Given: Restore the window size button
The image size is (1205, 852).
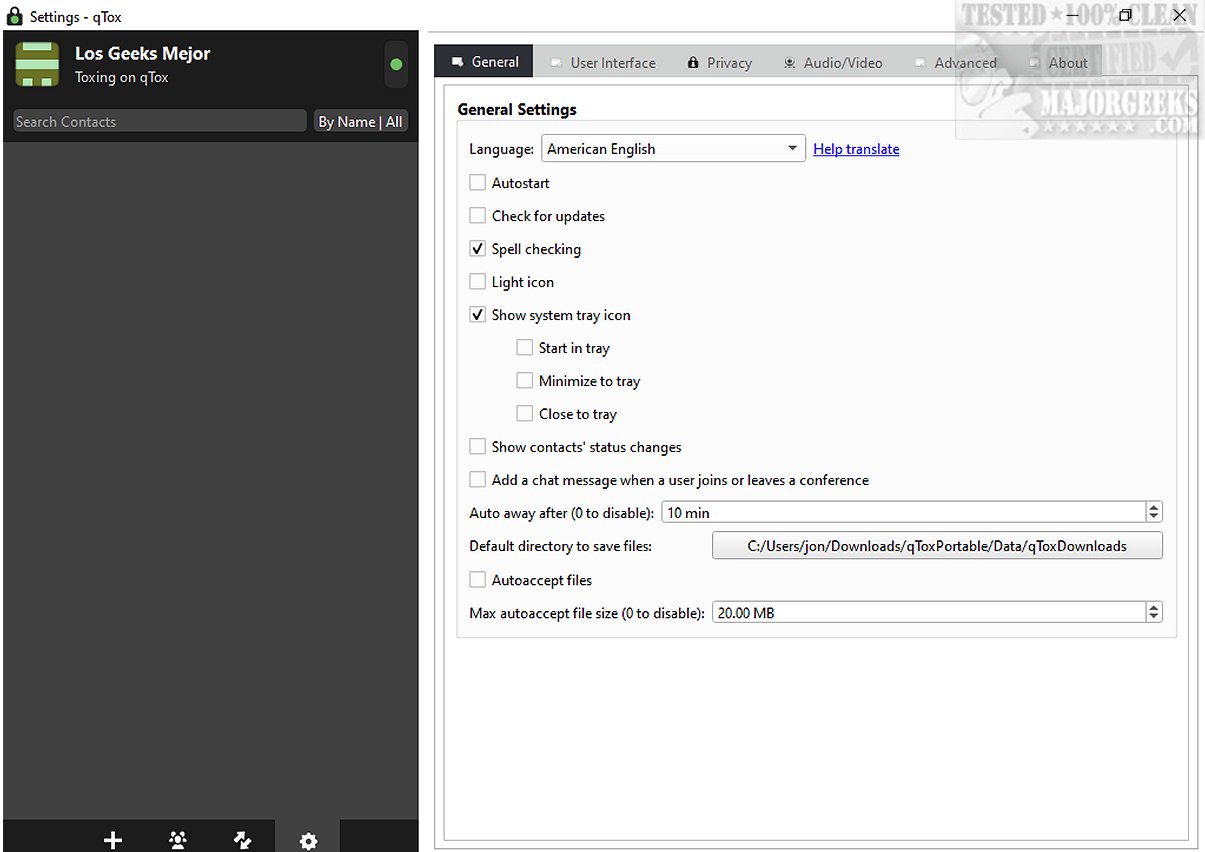Looking at the screenshot, I should point(1125,15).
